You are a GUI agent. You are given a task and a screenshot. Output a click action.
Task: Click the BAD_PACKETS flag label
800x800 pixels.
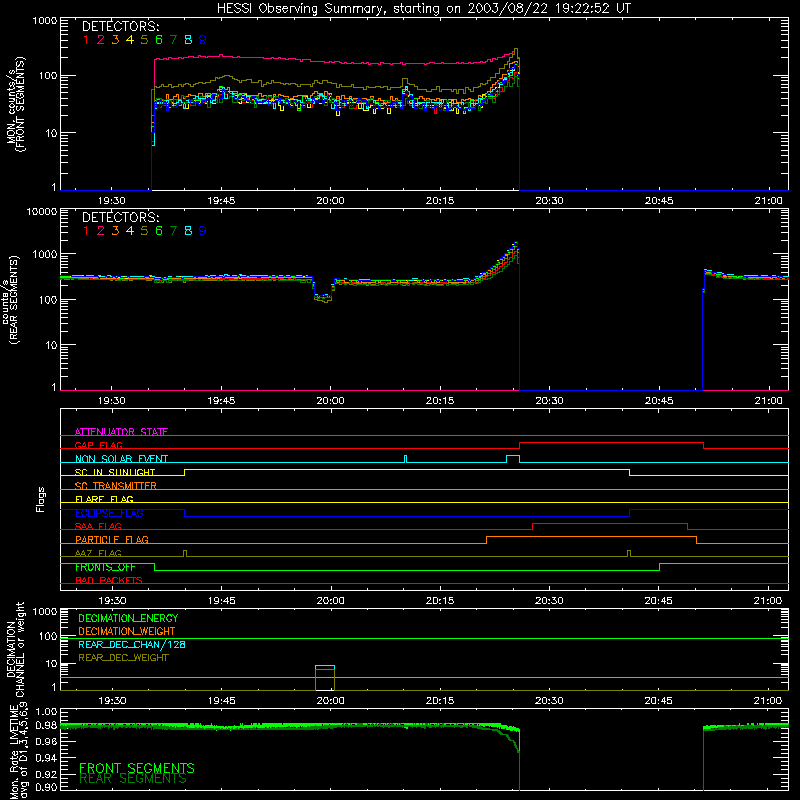[109, 580]
